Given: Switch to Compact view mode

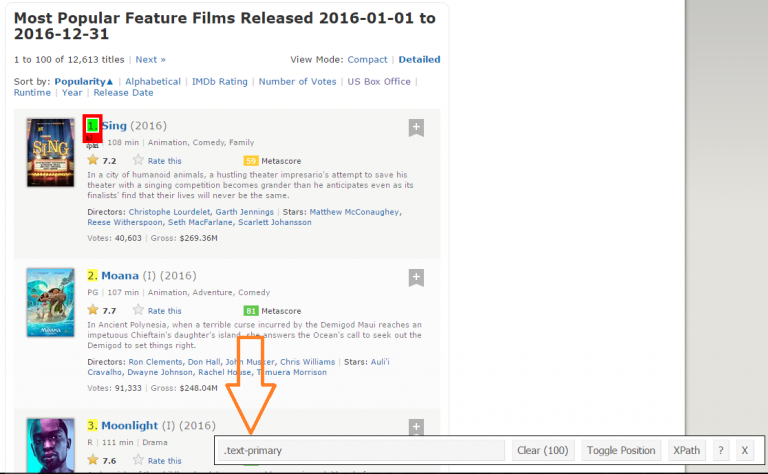Looking at the screenshot, I should tap(367, 60).
